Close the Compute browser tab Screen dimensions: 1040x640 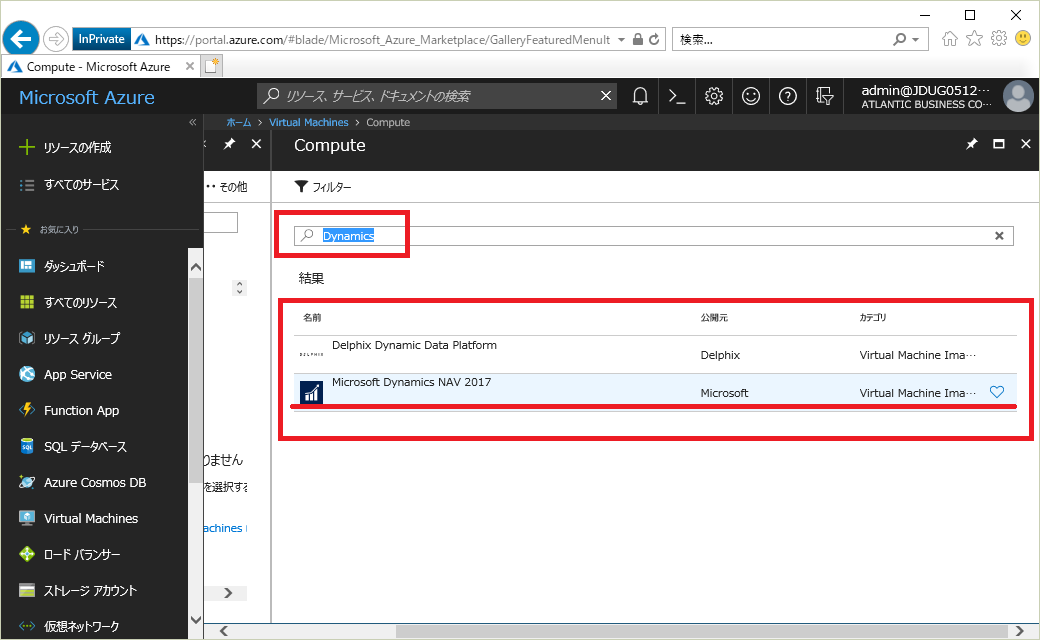pyautogui.click(x=190, y=66)
